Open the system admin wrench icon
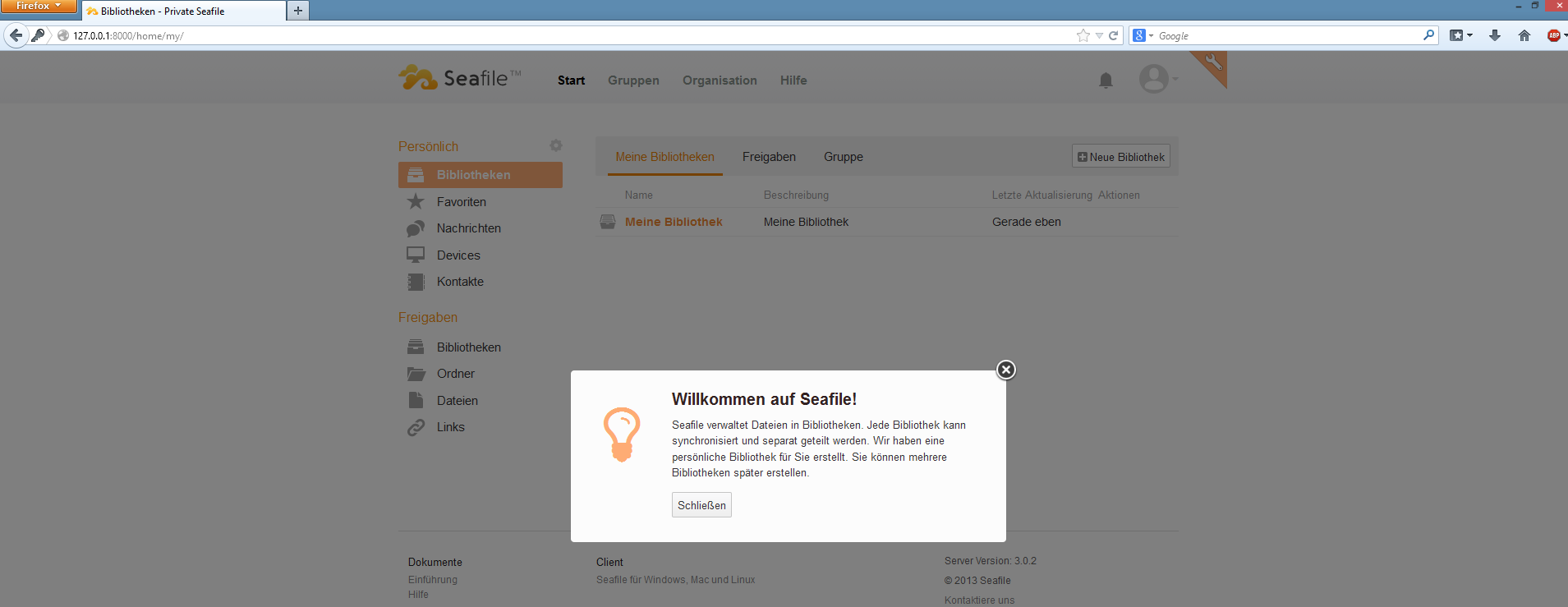The width and height of the screenshot is (1568, 607). (1213, 63)
